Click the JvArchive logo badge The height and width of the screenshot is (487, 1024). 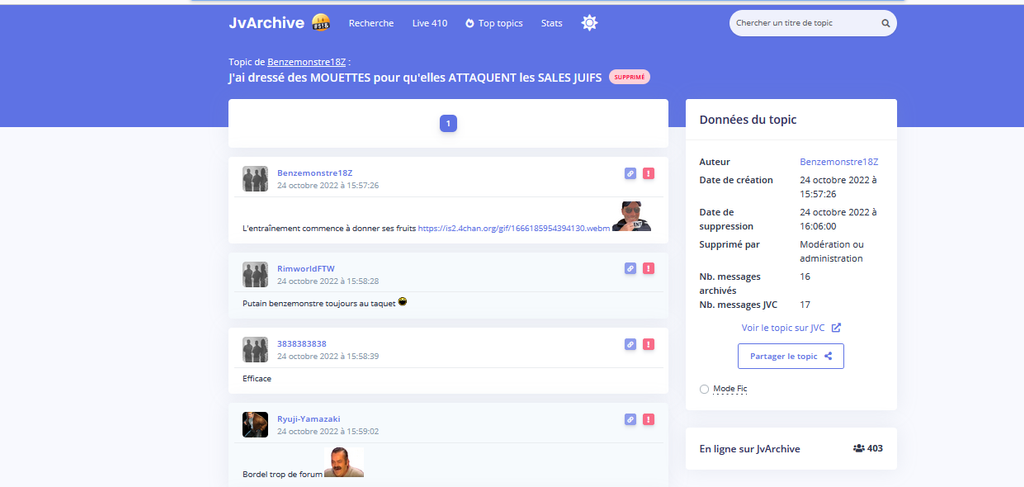click(321, 23)
